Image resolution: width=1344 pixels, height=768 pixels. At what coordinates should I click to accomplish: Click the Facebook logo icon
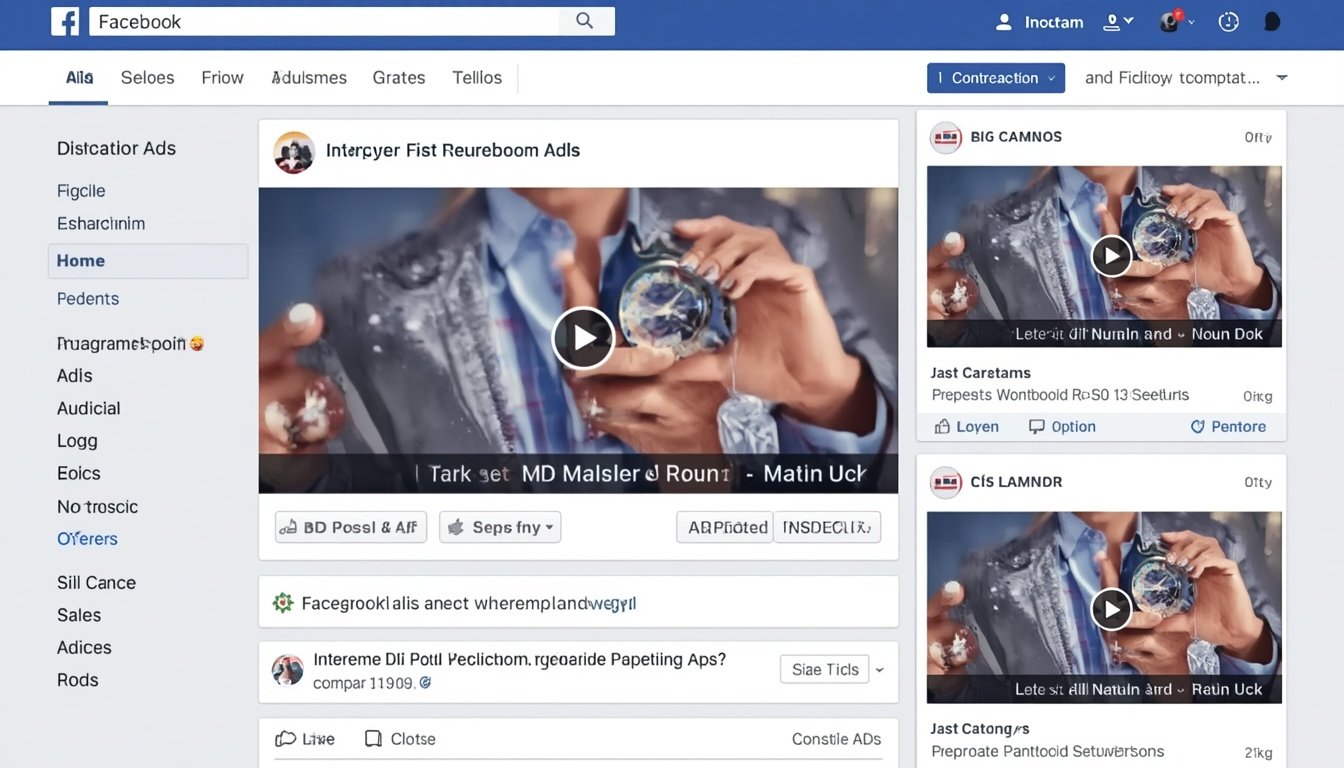tap(65, 21)
